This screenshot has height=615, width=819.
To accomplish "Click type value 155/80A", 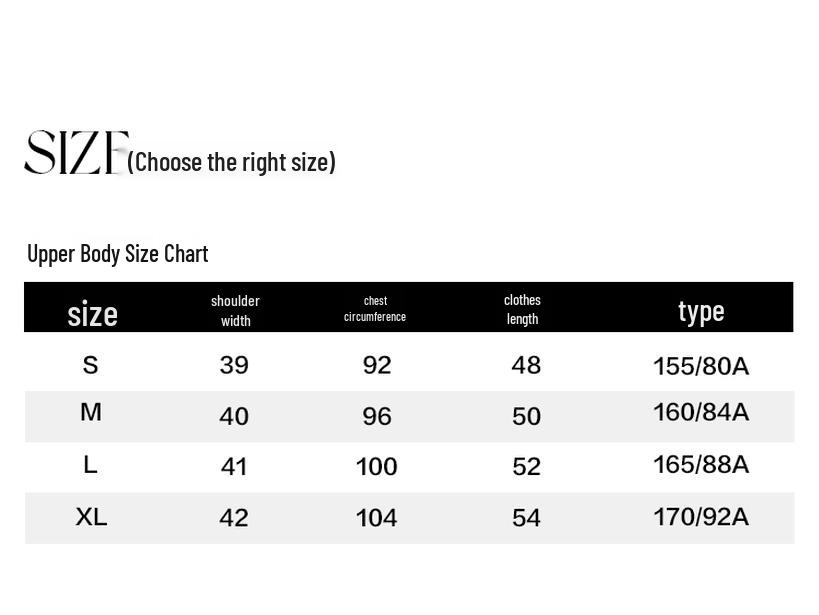I will coord(701,366).
